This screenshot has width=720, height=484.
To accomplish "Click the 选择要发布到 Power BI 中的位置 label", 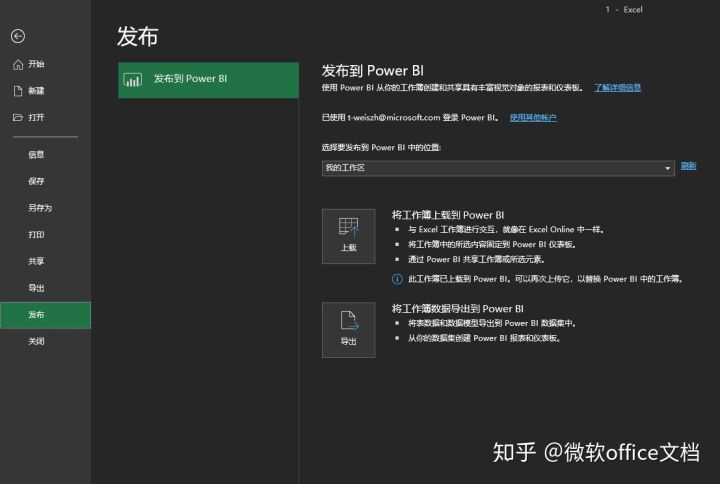I will pyautogui.click(x=381, y=147).
